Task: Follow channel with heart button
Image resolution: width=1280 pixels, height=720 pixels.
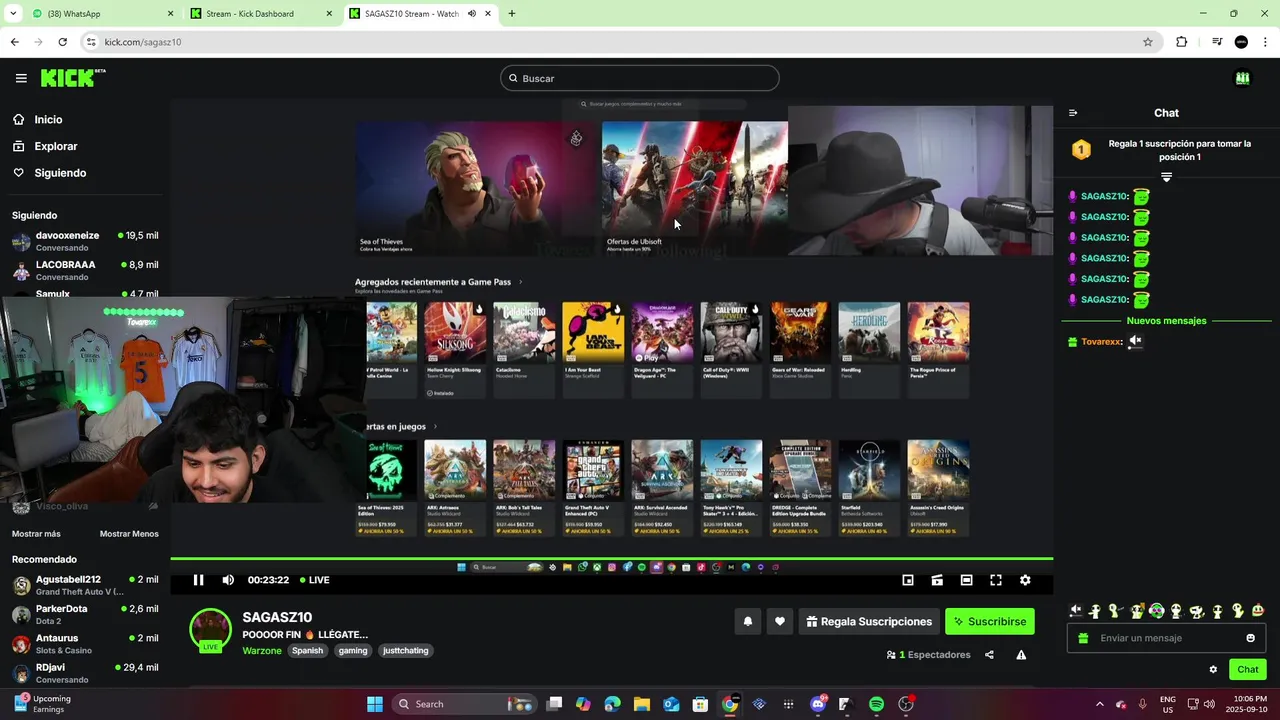Action: coord(780,621)
